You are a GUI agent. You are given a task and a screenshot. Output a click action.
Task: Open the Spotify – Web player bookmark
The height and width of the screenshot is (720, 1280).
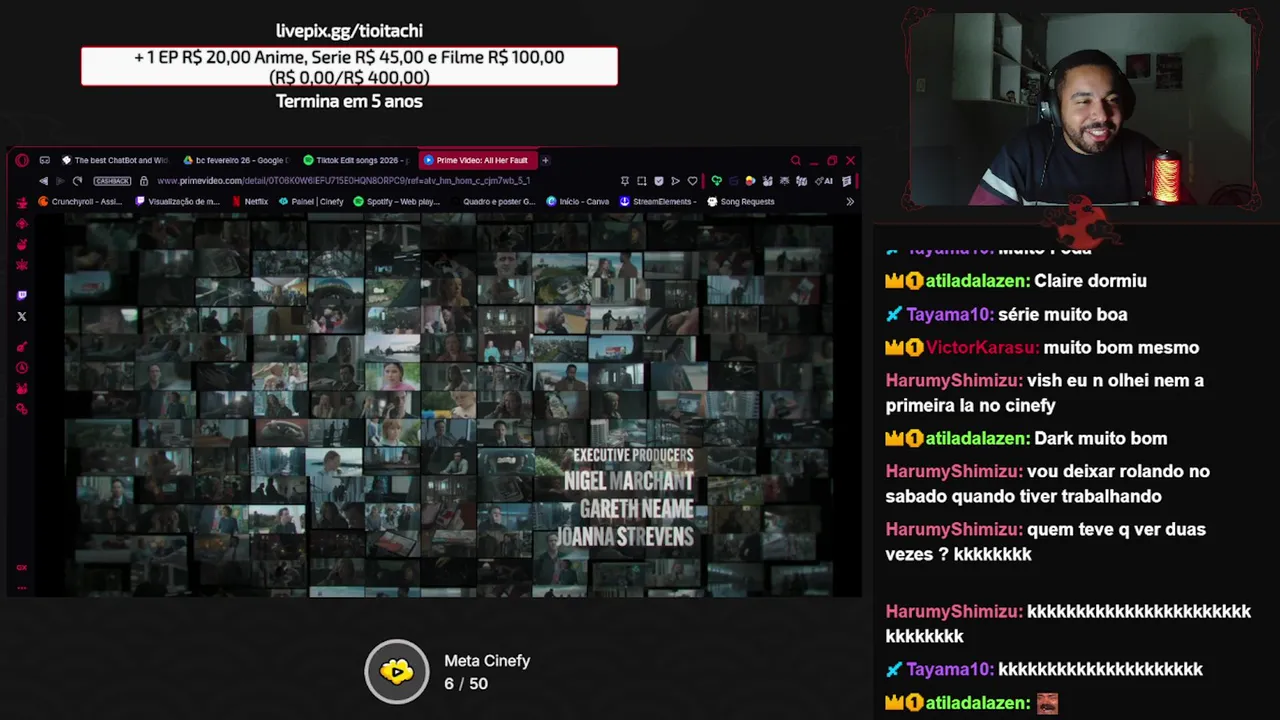[x=397, y=201]
